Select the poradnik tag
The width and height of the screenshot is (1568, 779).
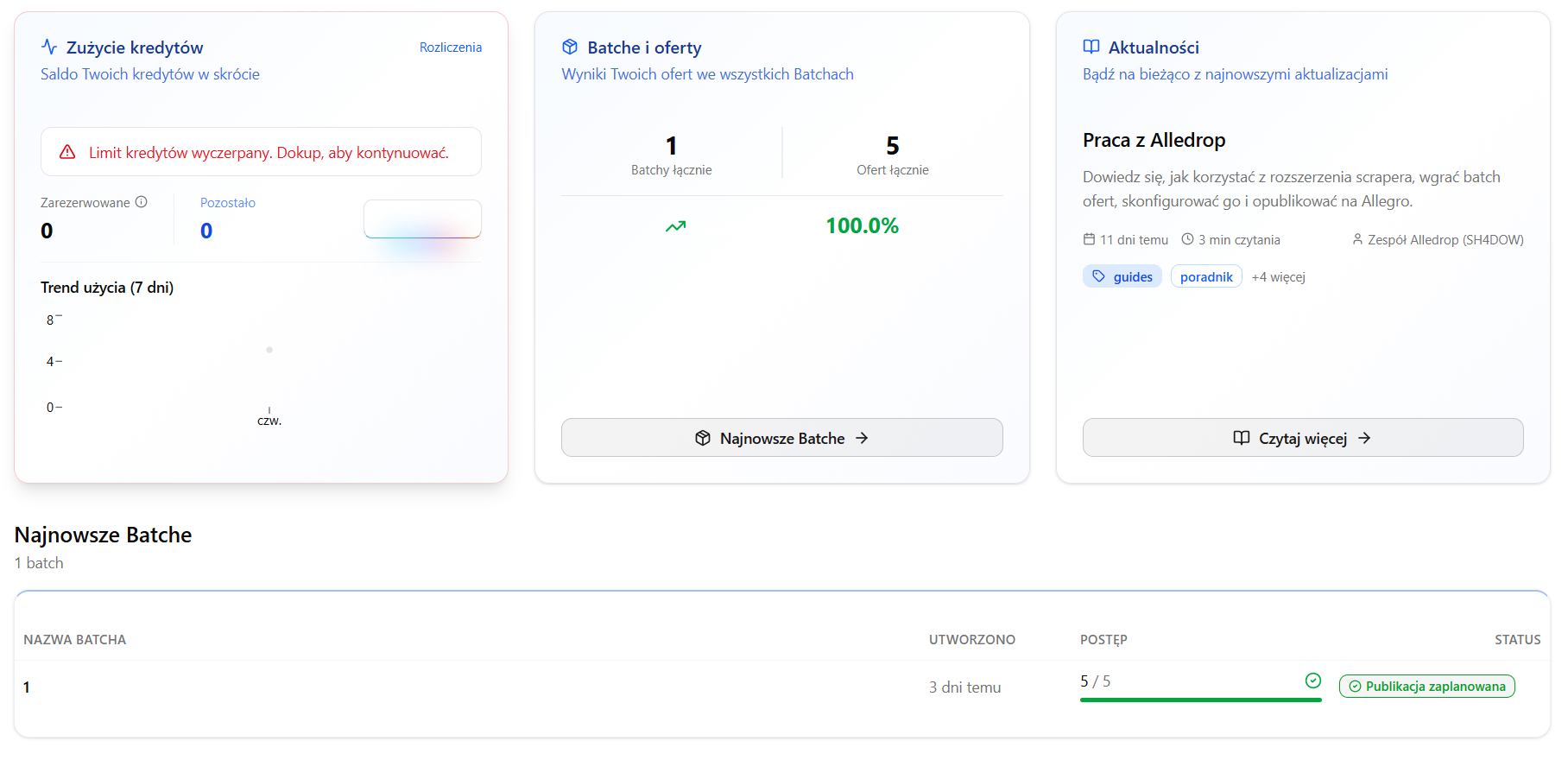(x=1206, y=276)
